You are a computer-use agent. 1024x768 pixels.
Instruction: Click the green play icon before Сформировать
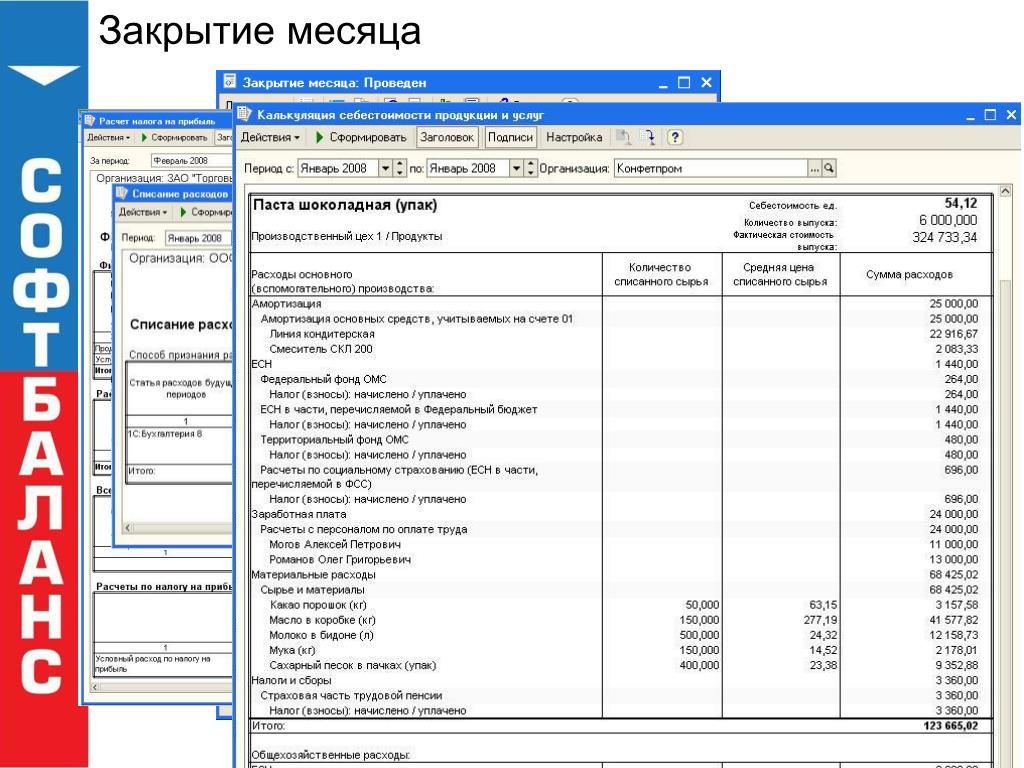click(319, 137)
